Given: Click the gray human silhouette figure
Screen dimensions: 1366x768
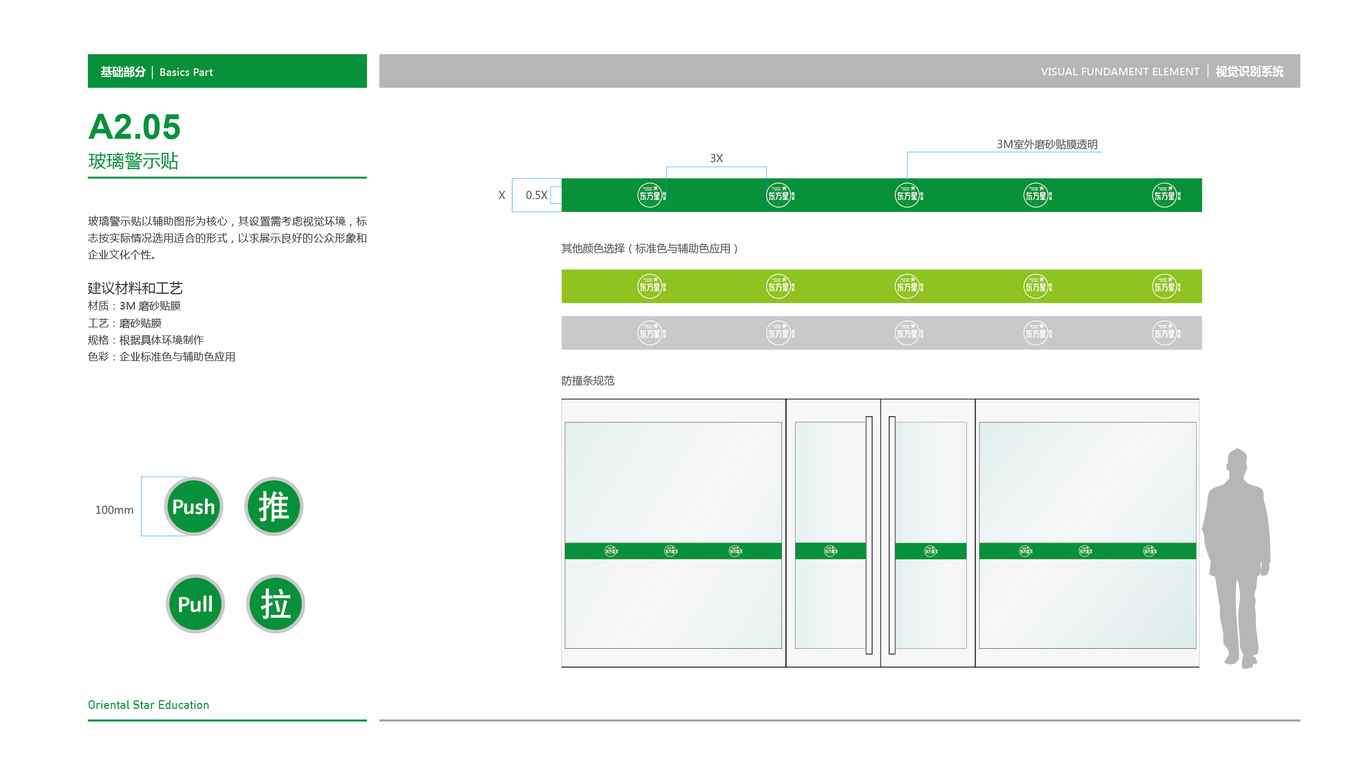Looking at the screenshot, I should [1237, 557].
